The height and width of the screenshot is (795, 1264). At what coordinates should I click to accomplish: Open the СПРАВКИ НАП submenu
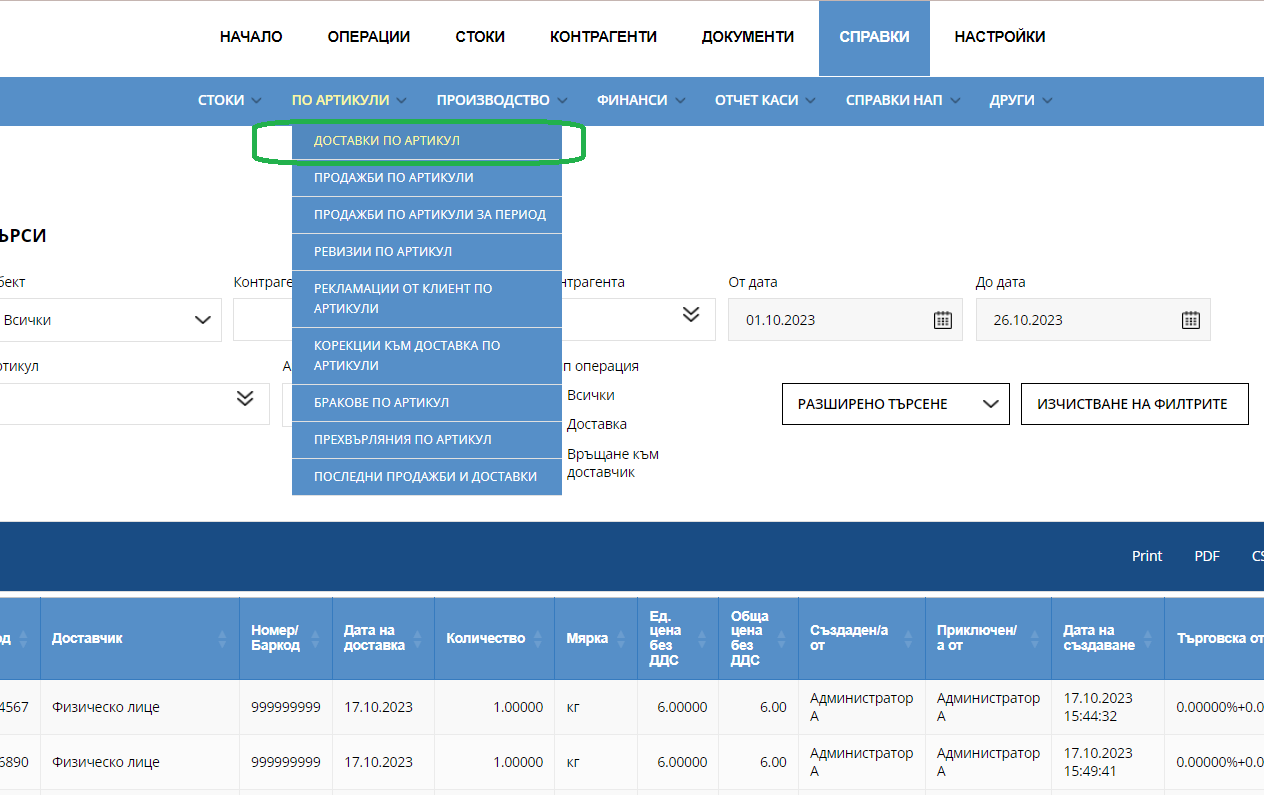(x=903, y=100)
